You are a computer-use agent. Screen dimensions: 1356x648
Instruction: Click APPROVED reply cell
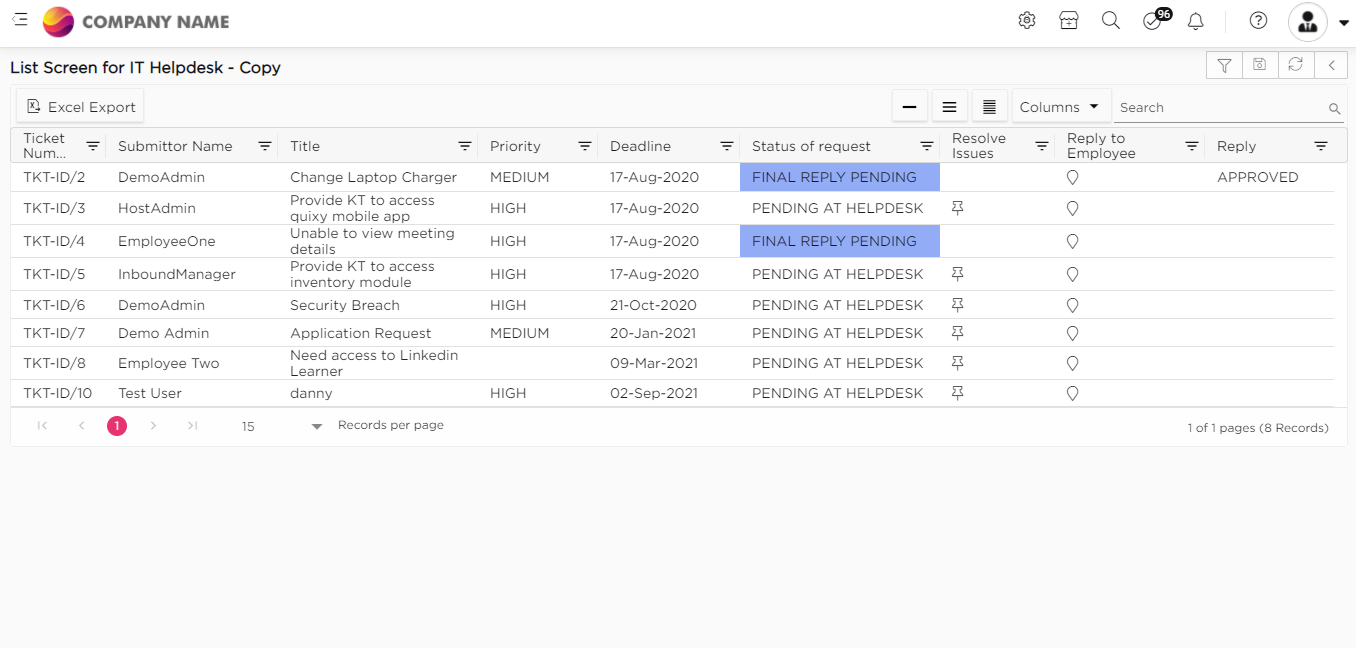tap(1257, 177)
